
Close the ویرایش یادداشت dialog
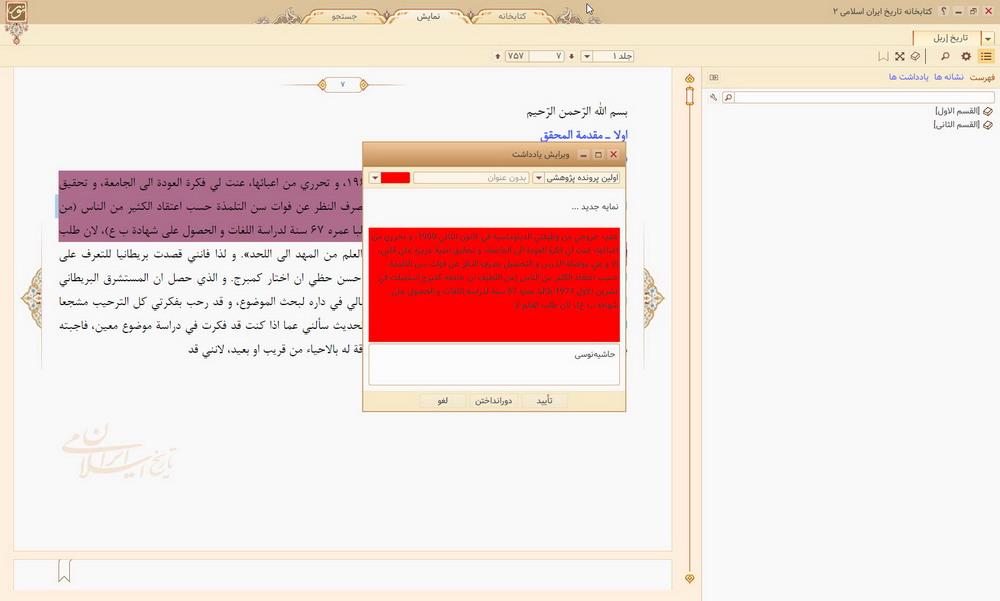tap(614, 154)
